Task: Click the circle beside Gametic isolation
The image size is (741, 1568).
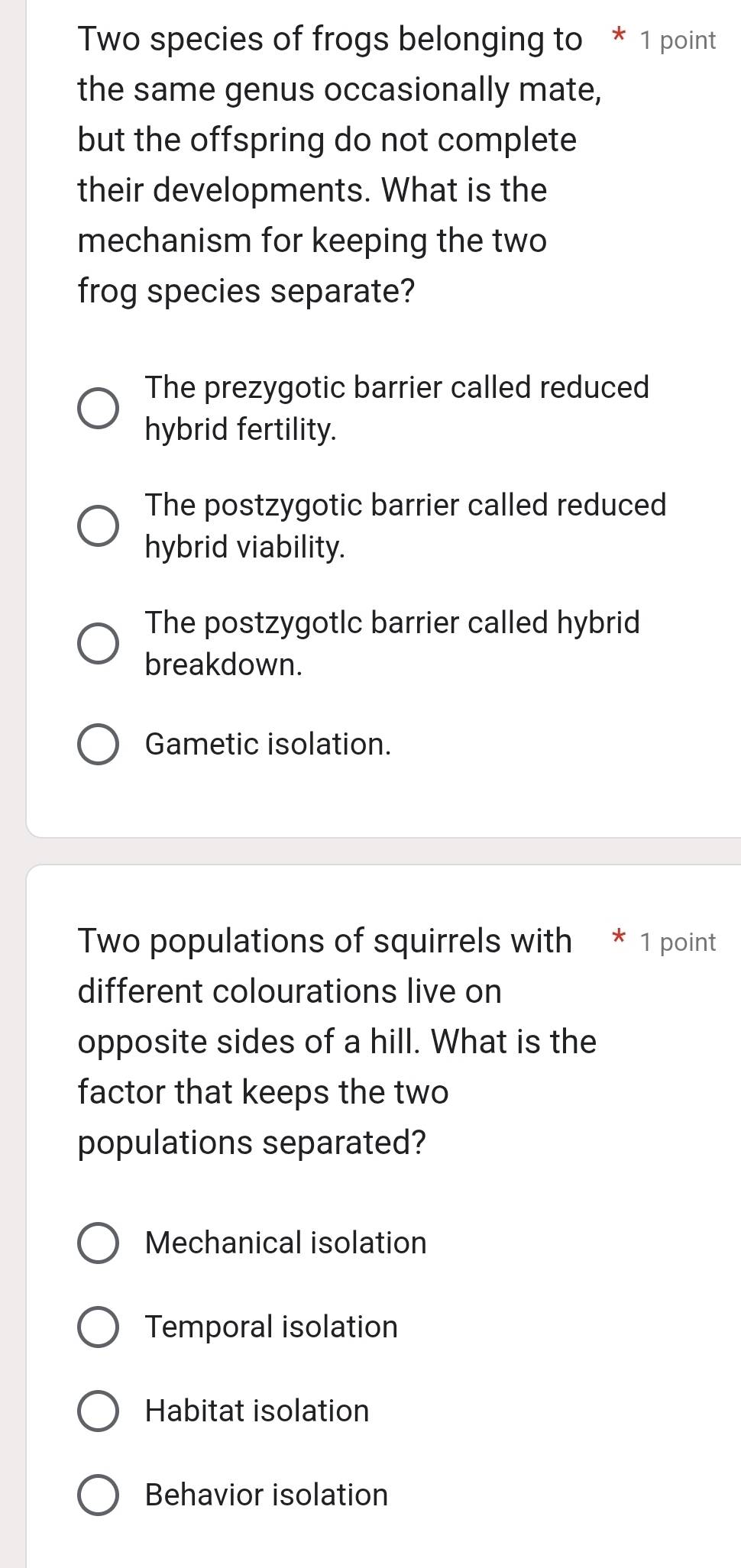Action: [98, 743]
